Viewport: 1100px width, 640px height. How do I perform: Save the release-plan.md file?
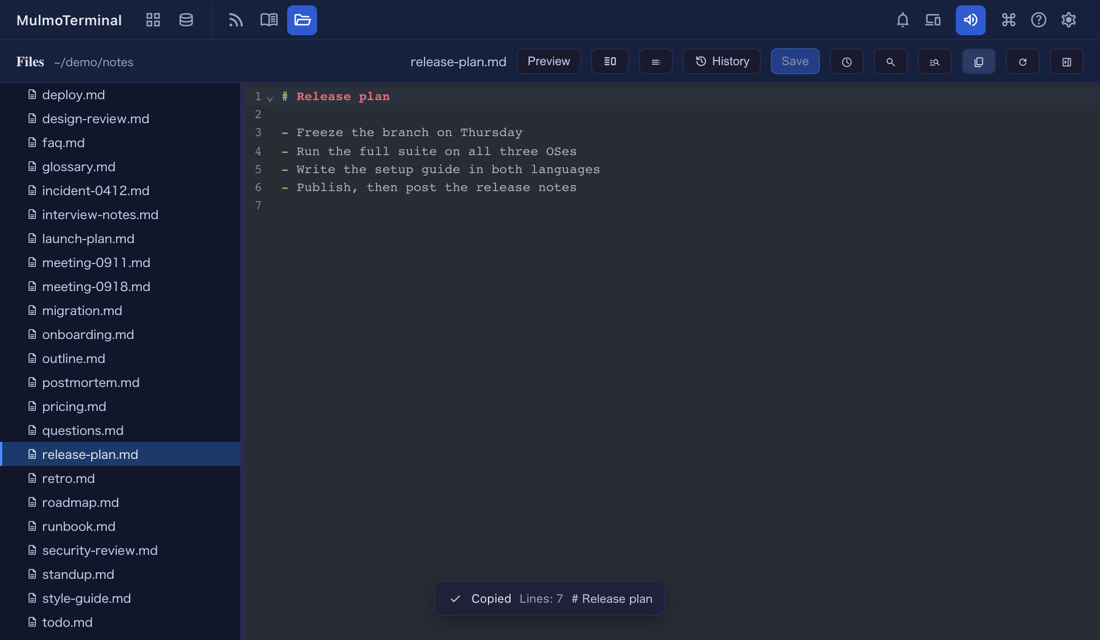tap(795, 61)
